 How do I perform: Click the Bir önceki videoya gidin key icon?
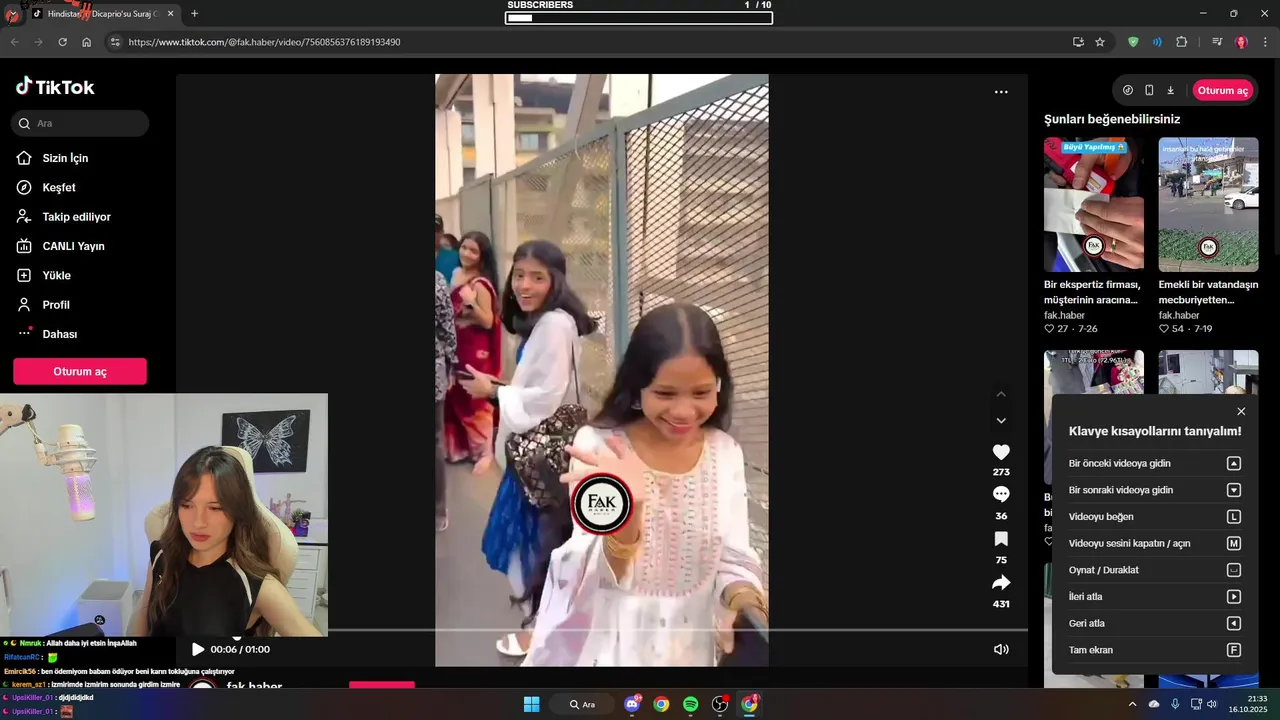click(x=1234, y=463)
